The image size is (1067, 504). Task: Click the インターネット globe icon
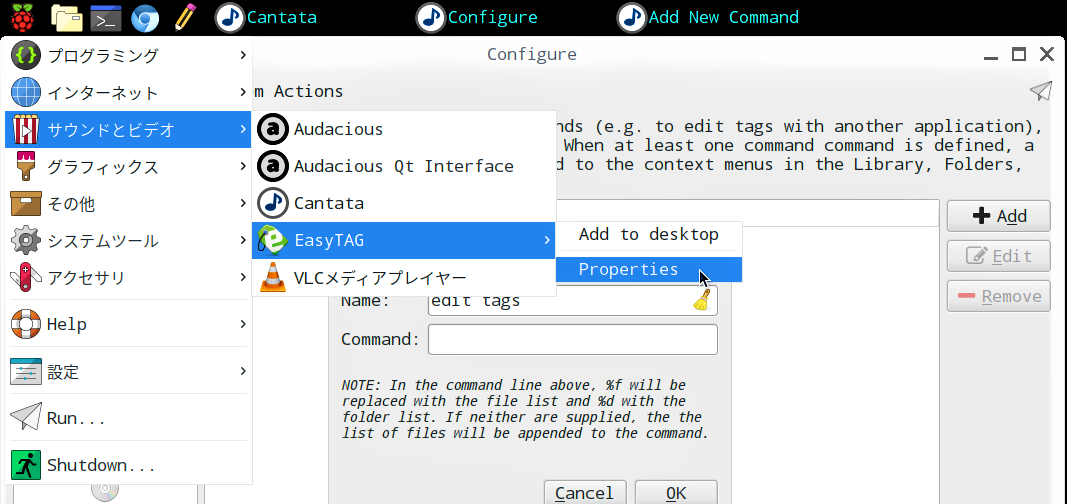click(x=26, y=92)
